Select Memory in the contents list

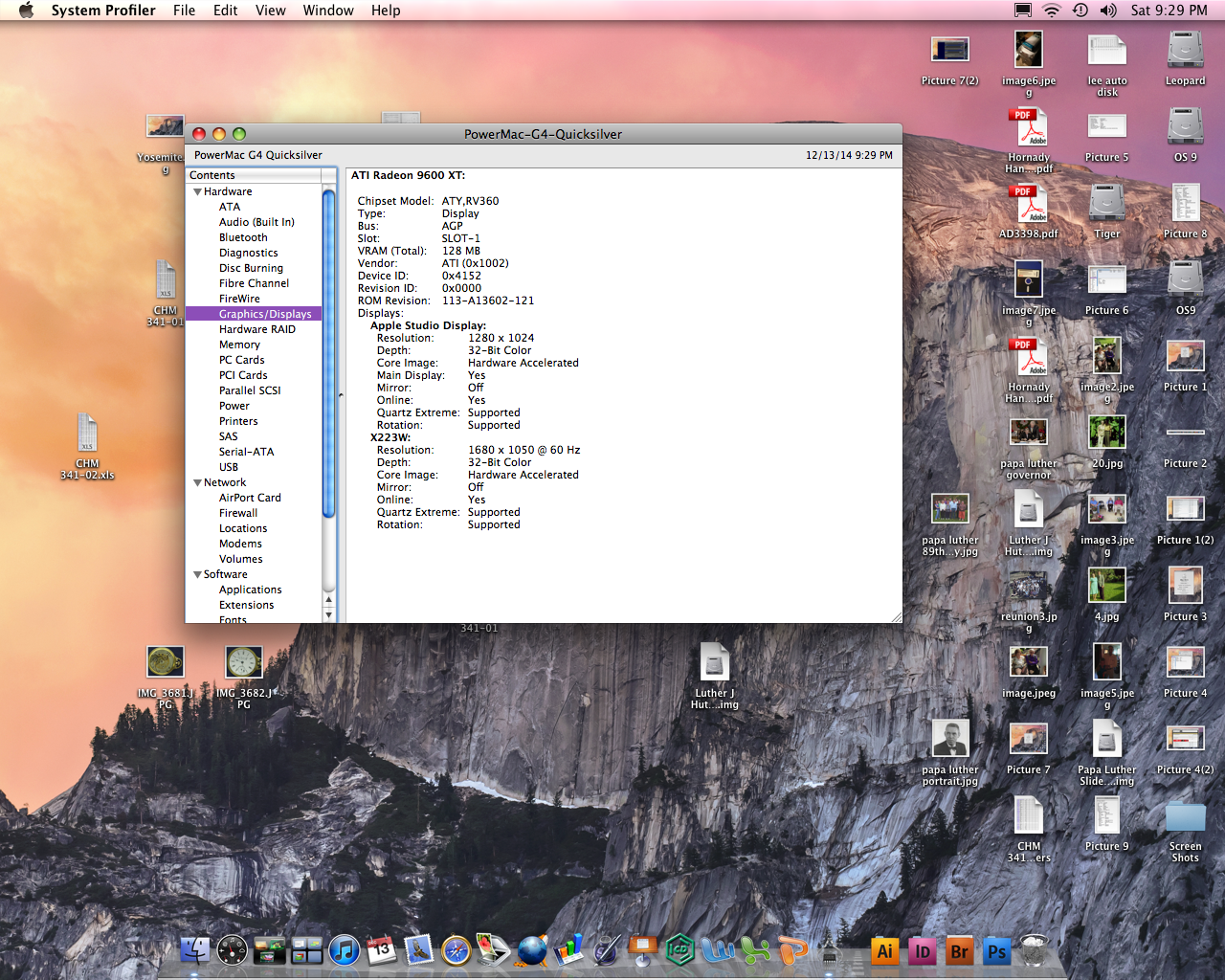point(239,345)
